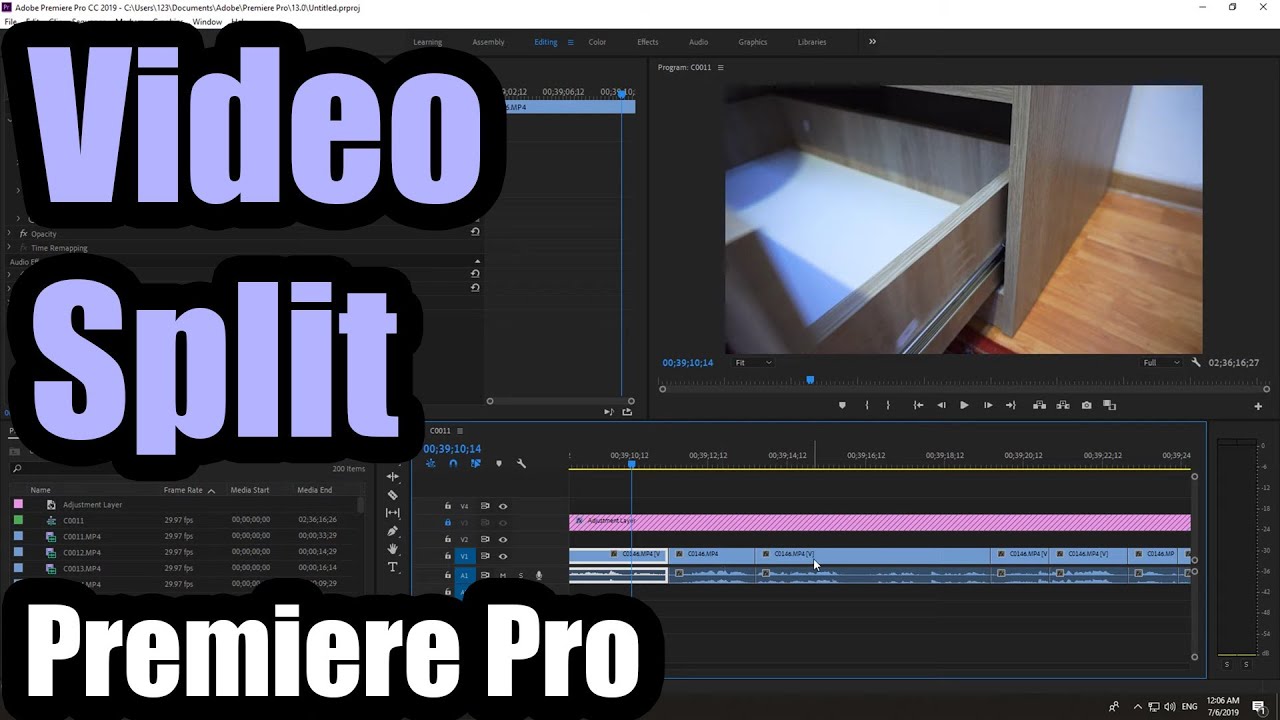Open Program monitor wrench settings

click(1196, 363)
